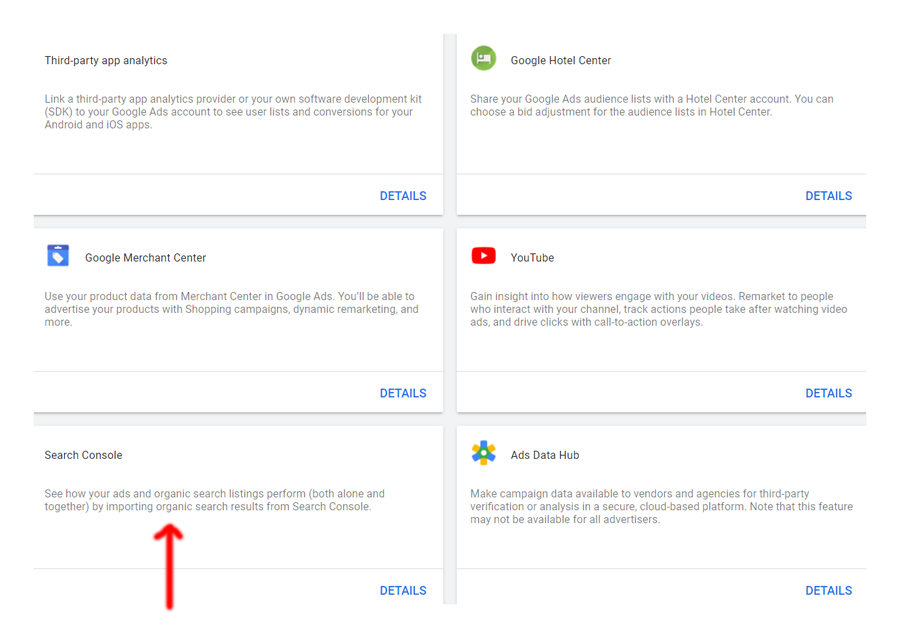Click the description "Make campaign data available to vendors"

(x=661, y=507)
